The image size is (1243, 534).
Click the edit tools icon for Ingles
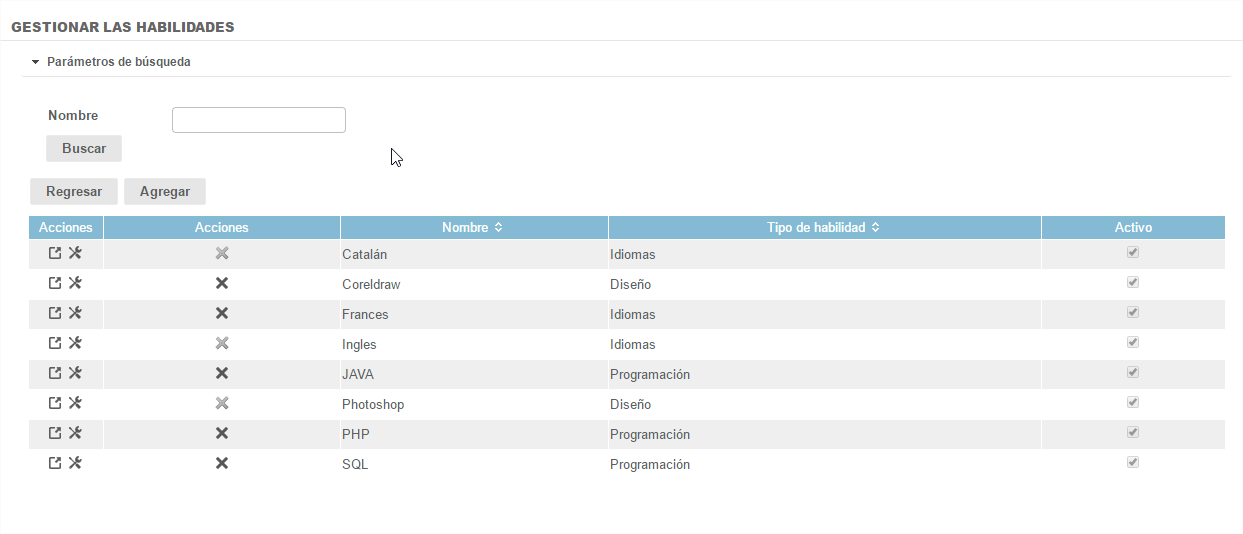[75, 344]
